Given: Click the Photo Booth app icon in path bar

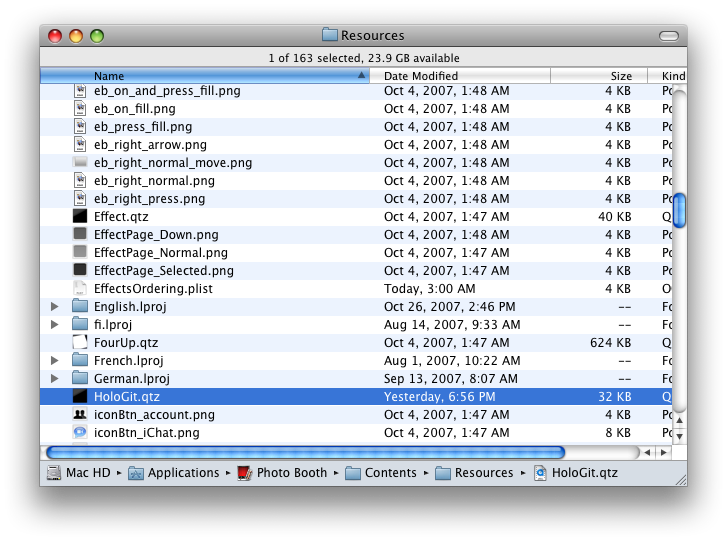Looking at the screenshot, I should pyautogui.click(x=245, y=473).
